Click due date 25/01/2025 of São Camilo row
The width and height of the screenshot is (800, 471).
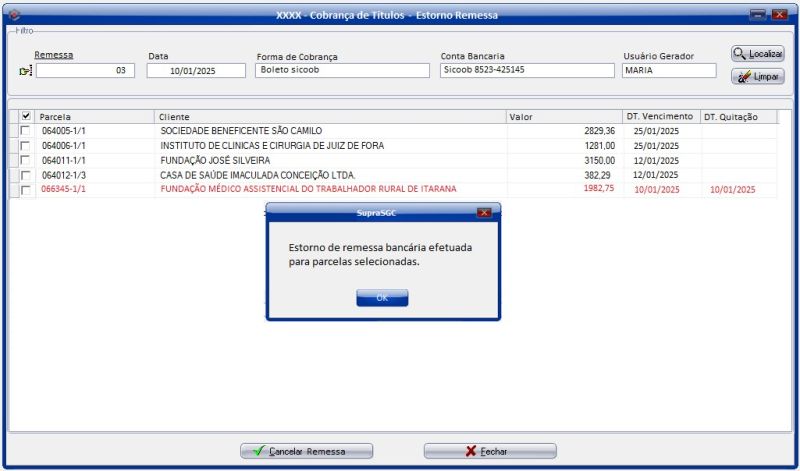click(x=656, y=131)
